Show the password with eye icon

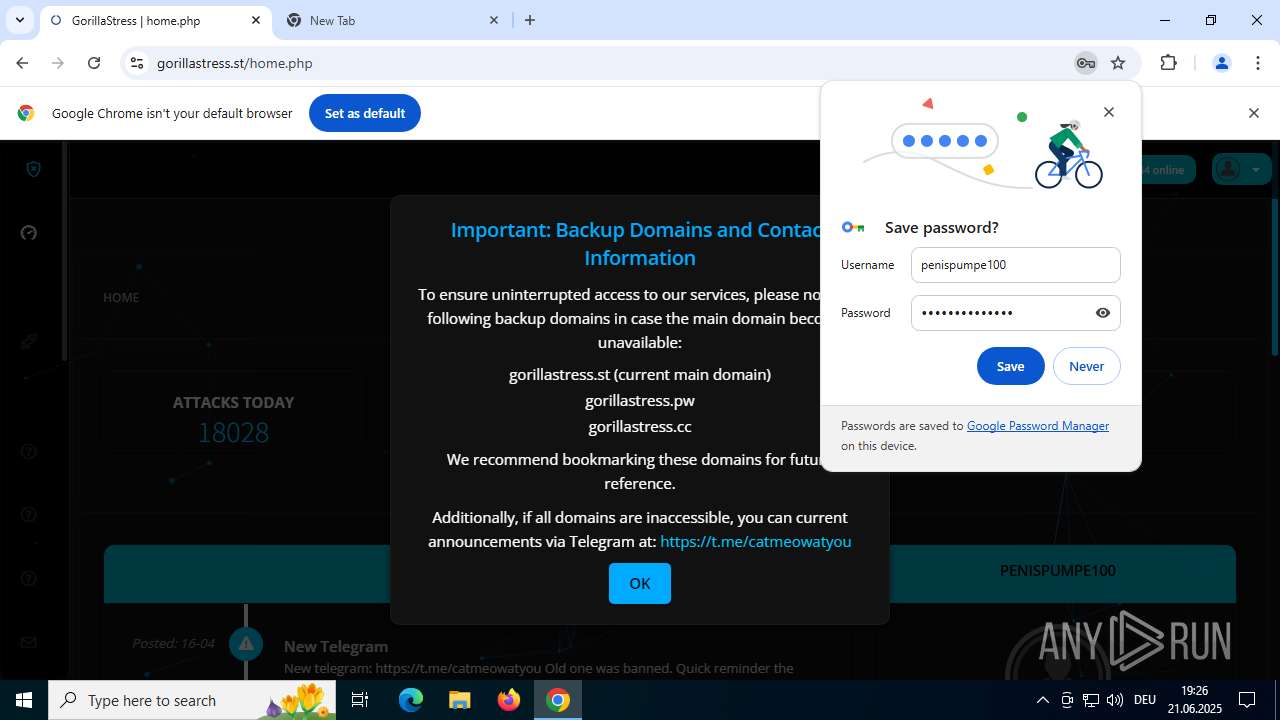tap(1103, 313)
